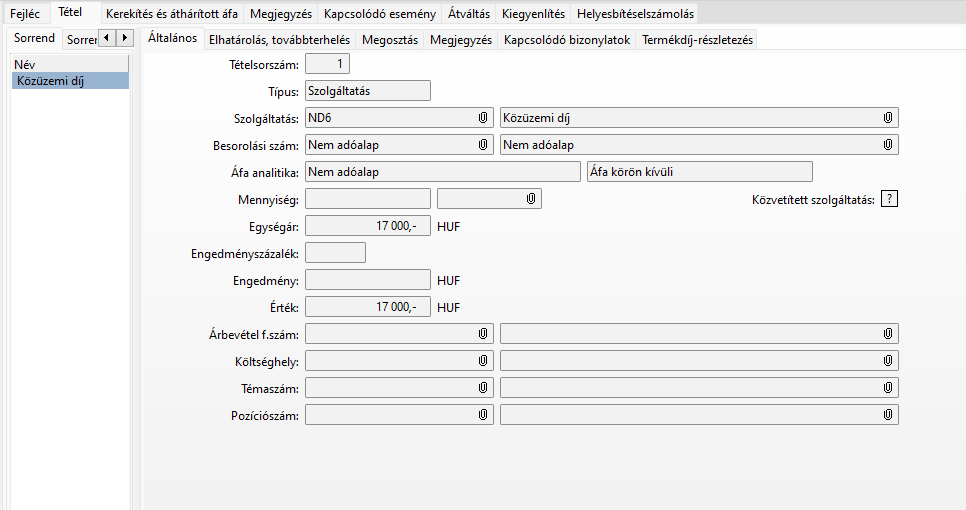
Task: Click the Típus field showing Szolgáltatás
Action: [x=367, y=91]
